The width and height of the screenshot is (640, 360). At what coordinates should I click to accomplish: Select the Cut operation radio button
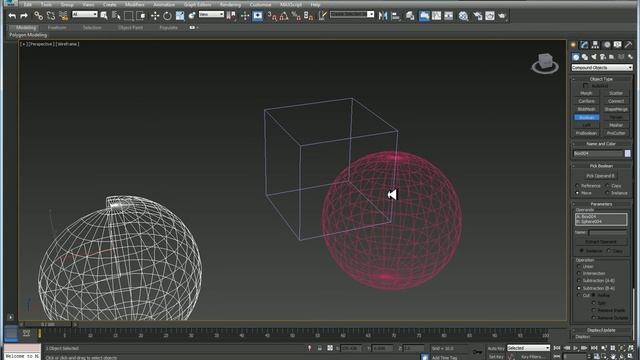pyautogui.click(x=579, y=295)
